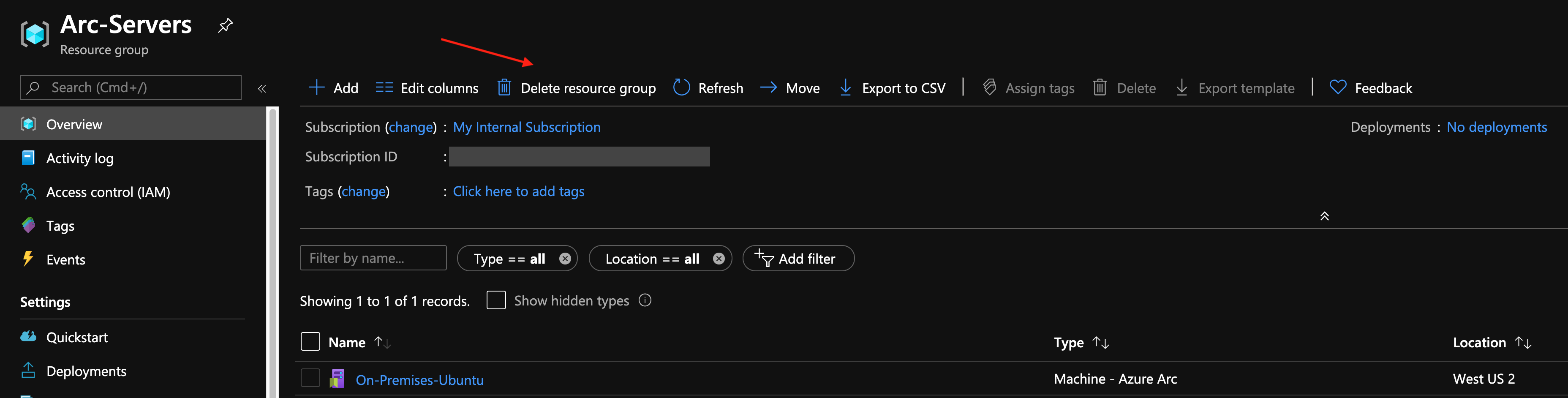Sort by the Name column
The image size is (1568, 398).
pyautogui.click(x=360, y=343)
